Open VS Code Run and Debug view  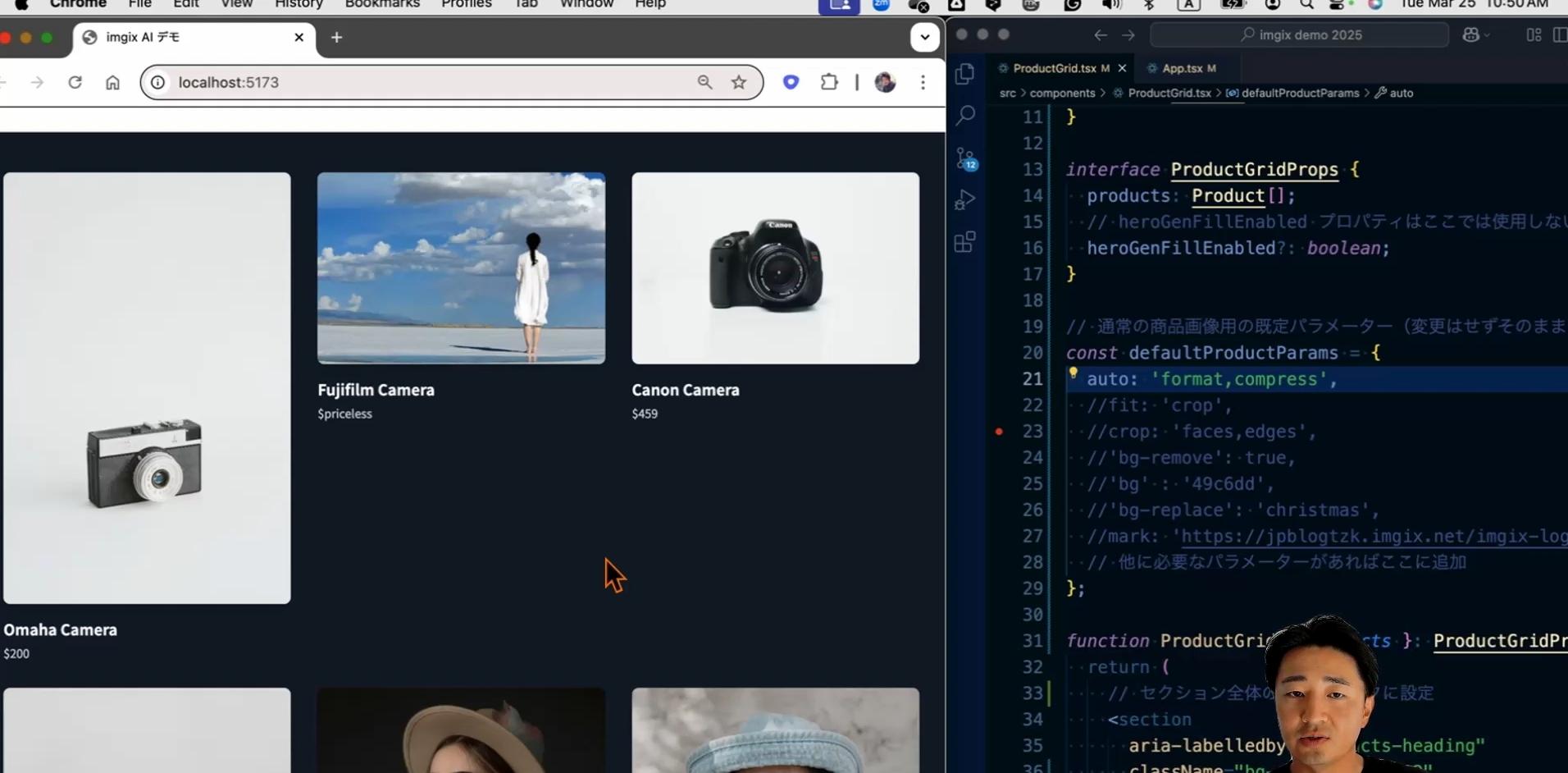pos(965,199)
